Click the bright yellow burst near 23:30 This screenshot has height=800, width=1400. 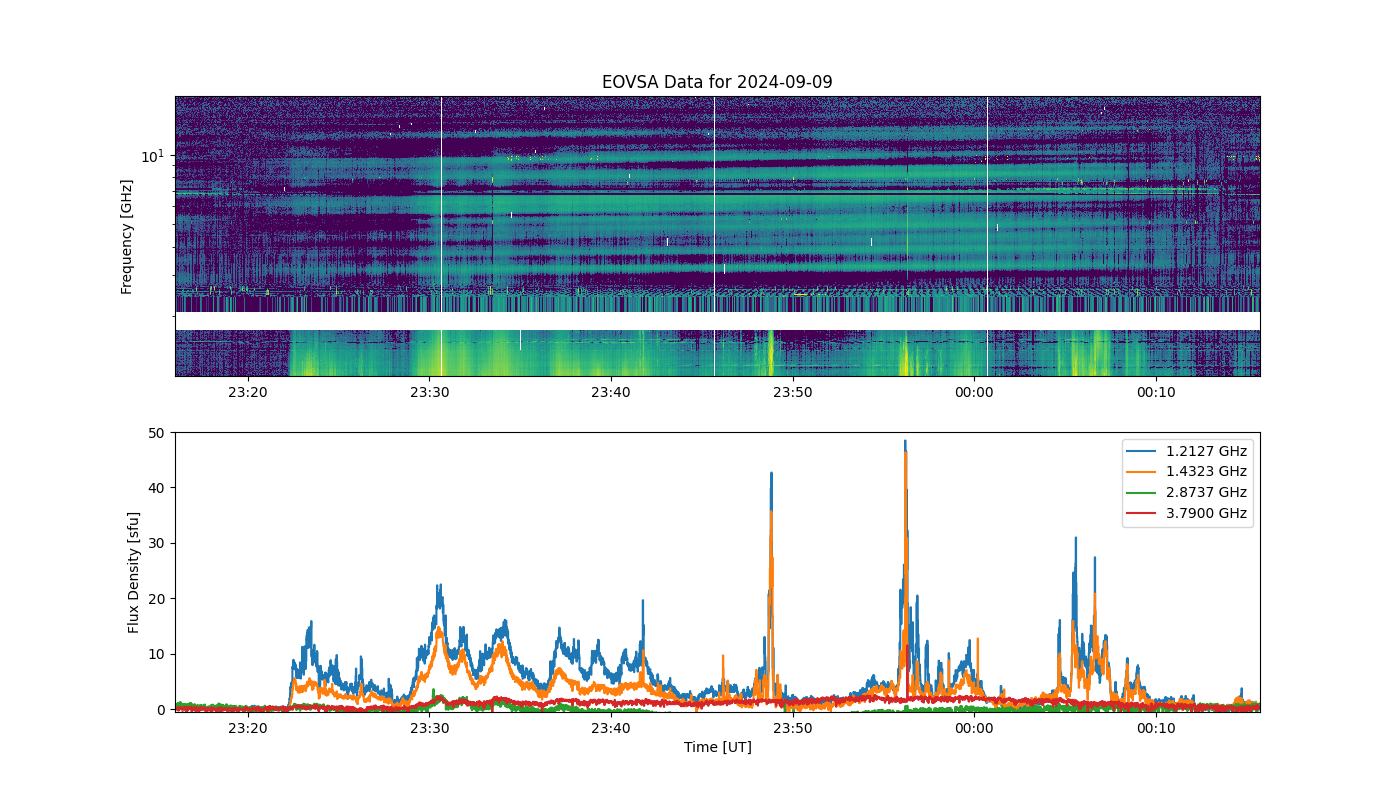[440, 357]
